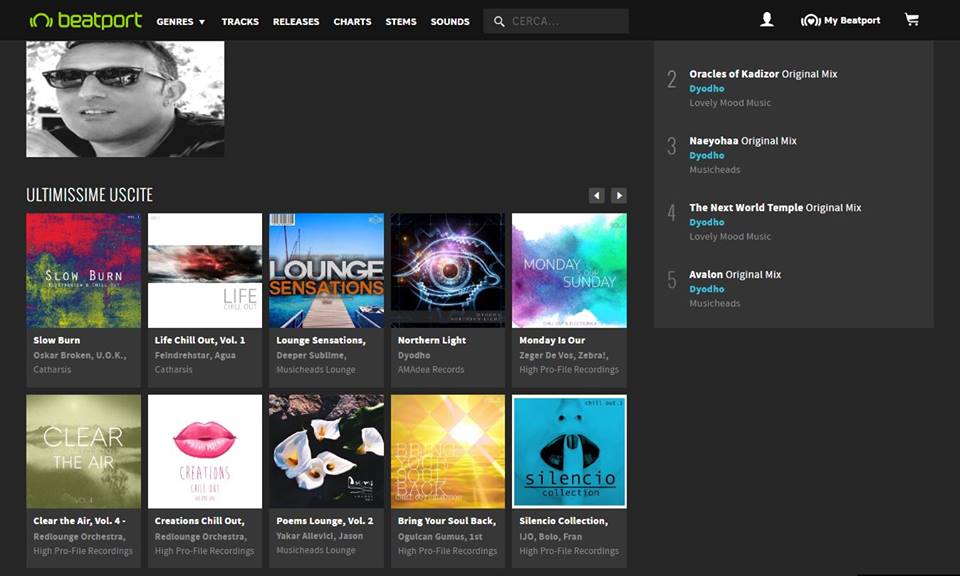Open the Monday Is Our title link
Screen dimensions: 960x576
(552, 340)
